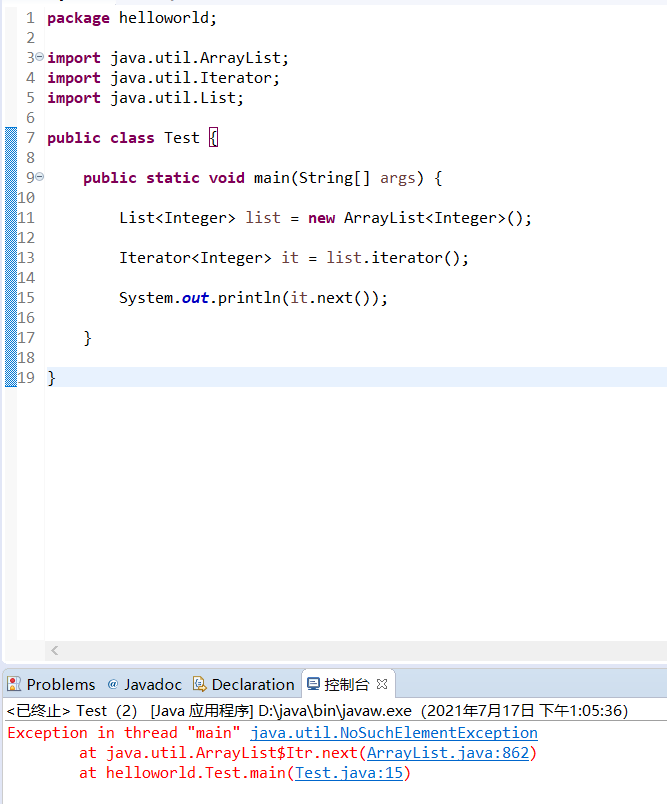Click the main method signature line

[x=262, y=178]
